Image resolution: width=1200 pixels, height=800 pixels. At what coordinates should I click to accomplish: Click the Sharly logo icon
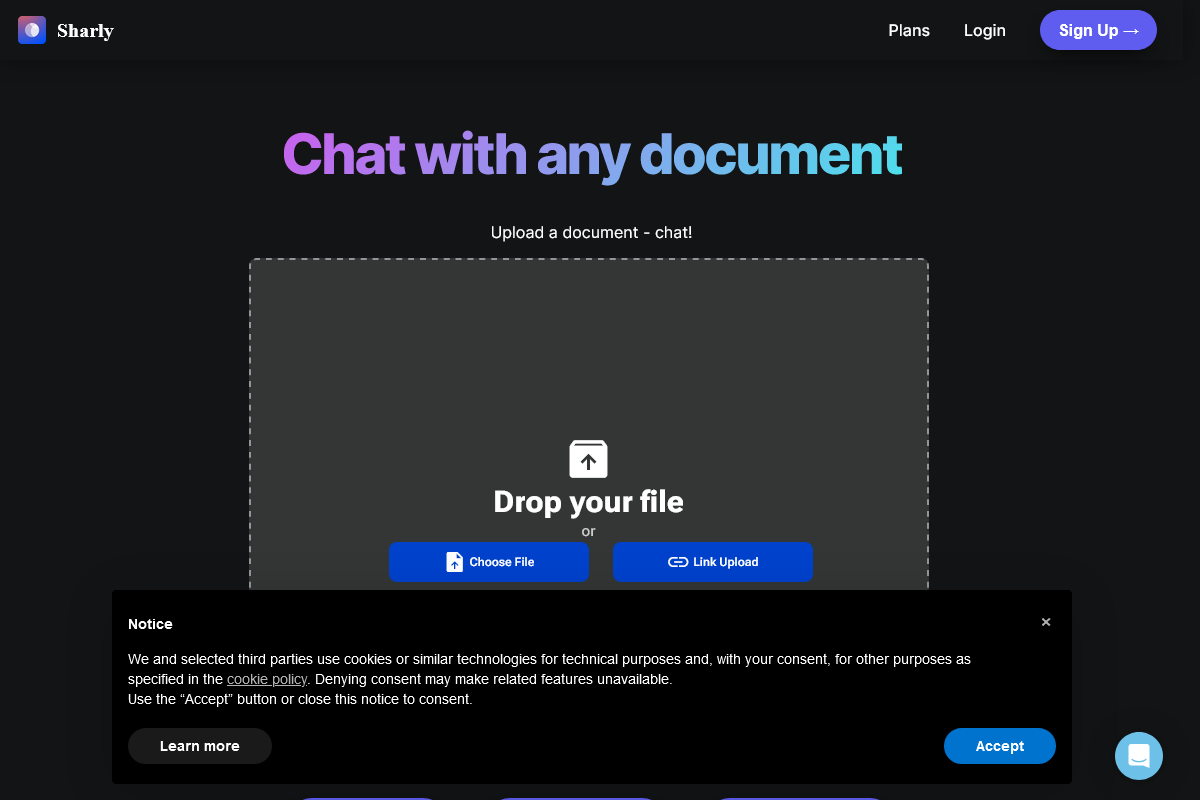click(32, 30)
